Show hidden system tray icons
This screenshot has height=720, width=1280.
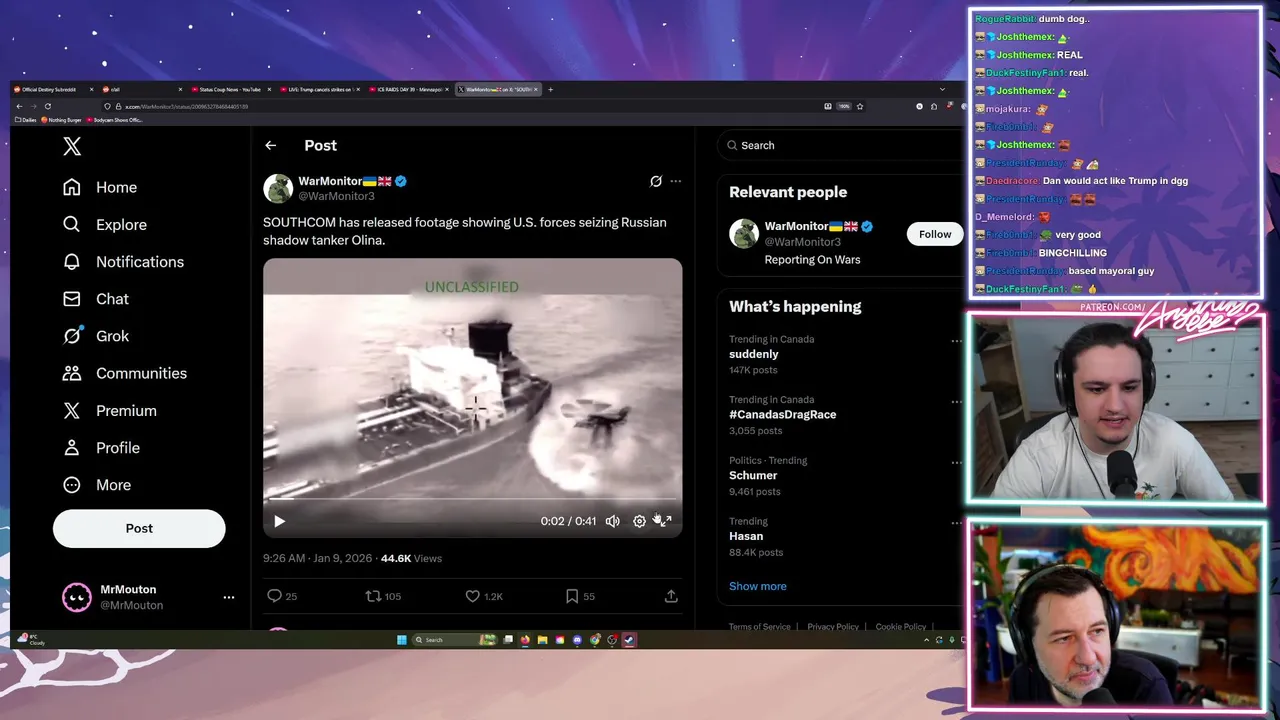point(926,640)
